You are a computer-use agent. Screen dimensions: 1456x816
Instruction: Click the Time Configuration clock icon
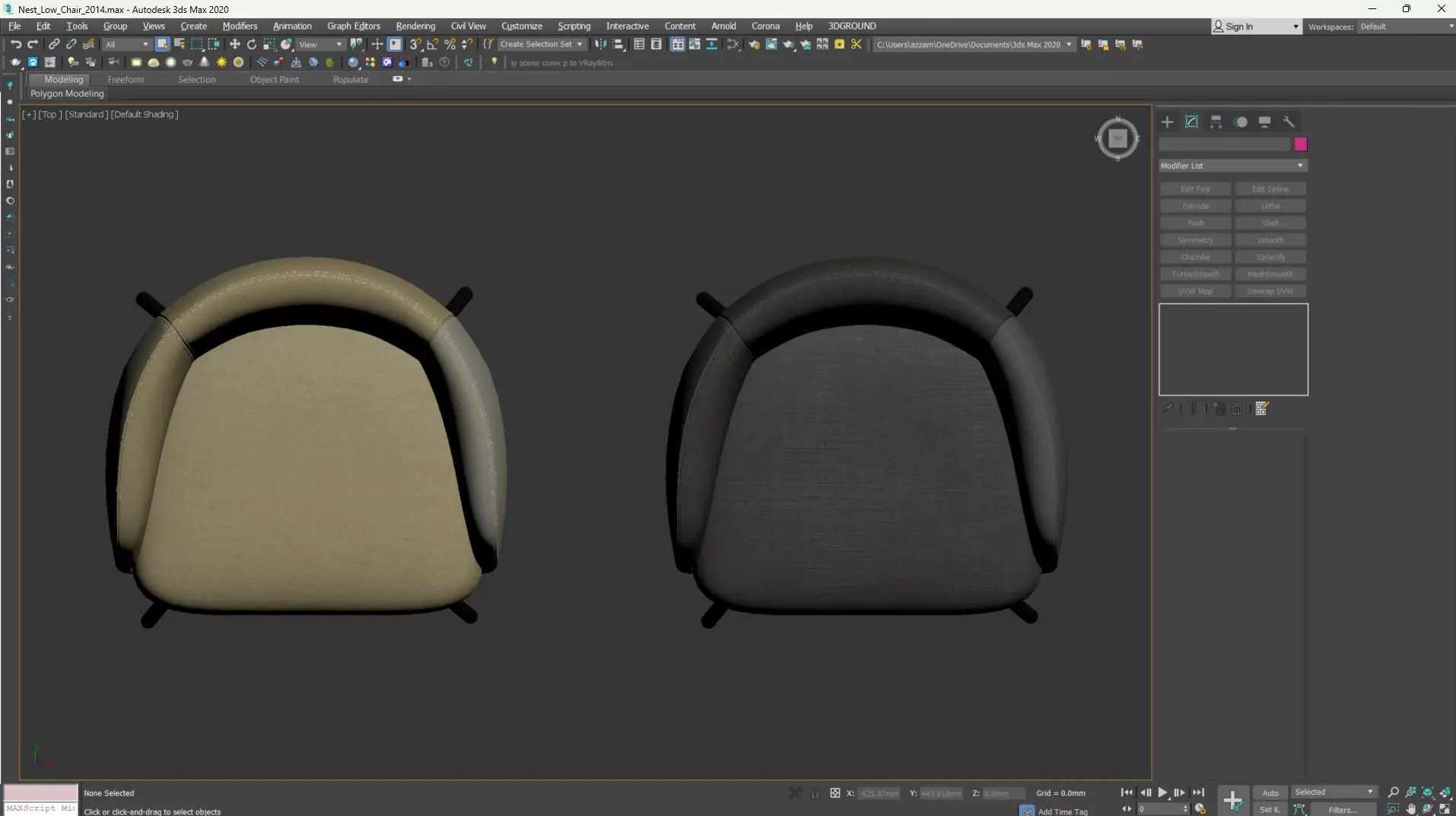pyautogui.click(x=1200, y=809)
